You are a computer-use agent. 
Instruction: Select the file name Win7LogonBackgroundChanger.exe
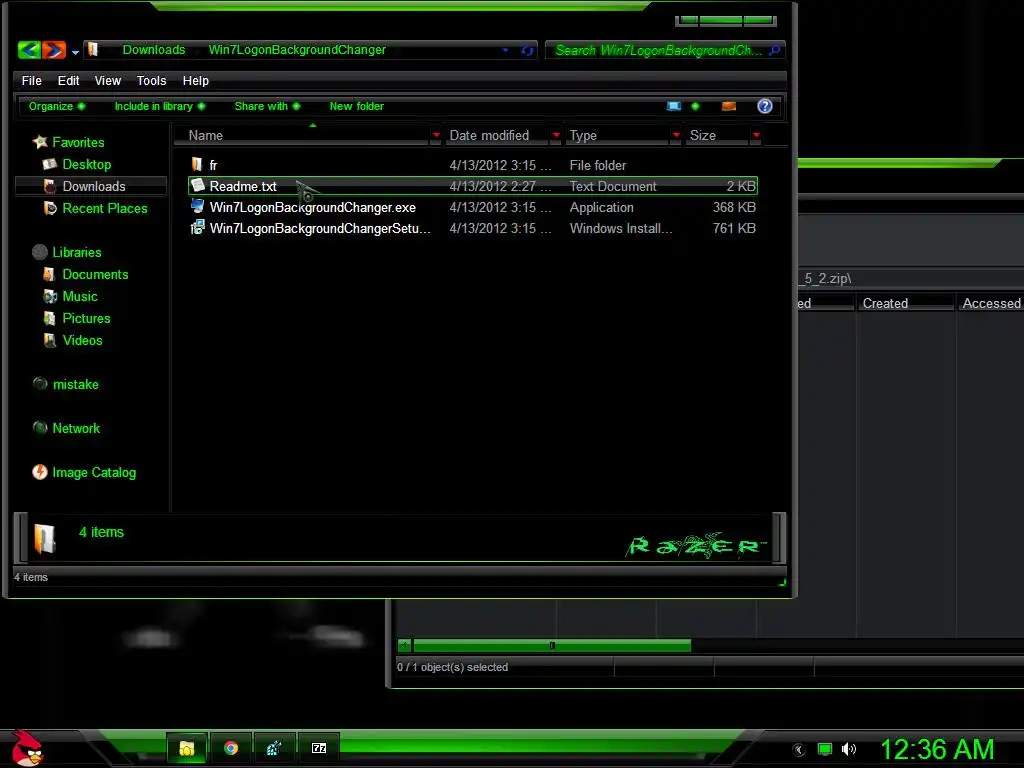(313, 208)
